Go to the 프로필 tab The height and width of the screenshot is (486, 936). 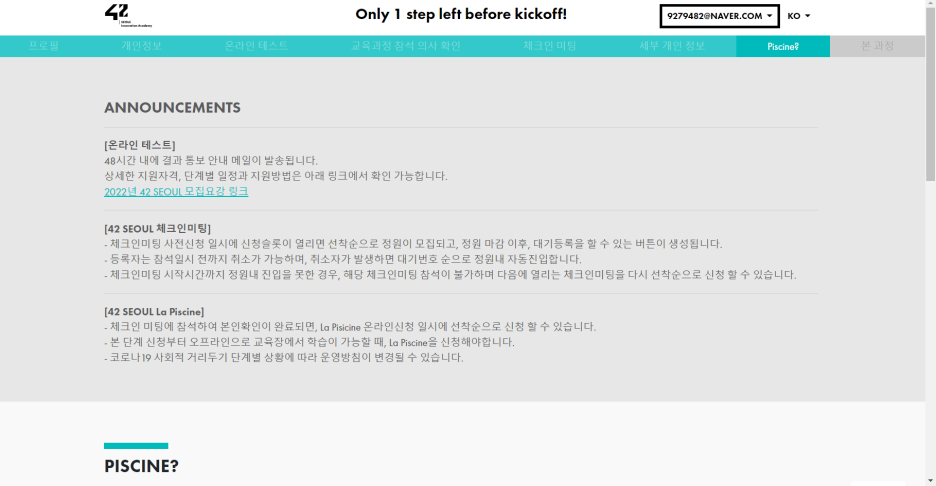[x=44, y=46]
